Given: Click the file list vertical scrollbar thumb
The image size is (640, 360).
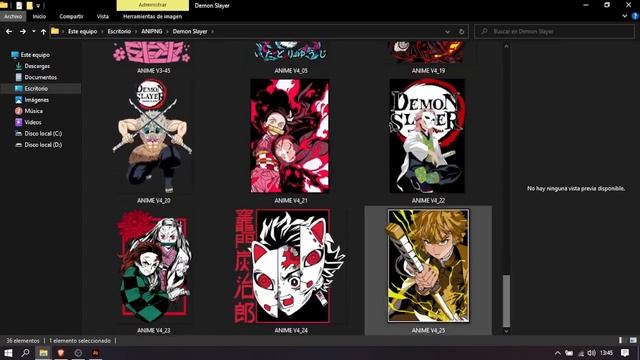Looking at the screenshot, I should (506, 301).
